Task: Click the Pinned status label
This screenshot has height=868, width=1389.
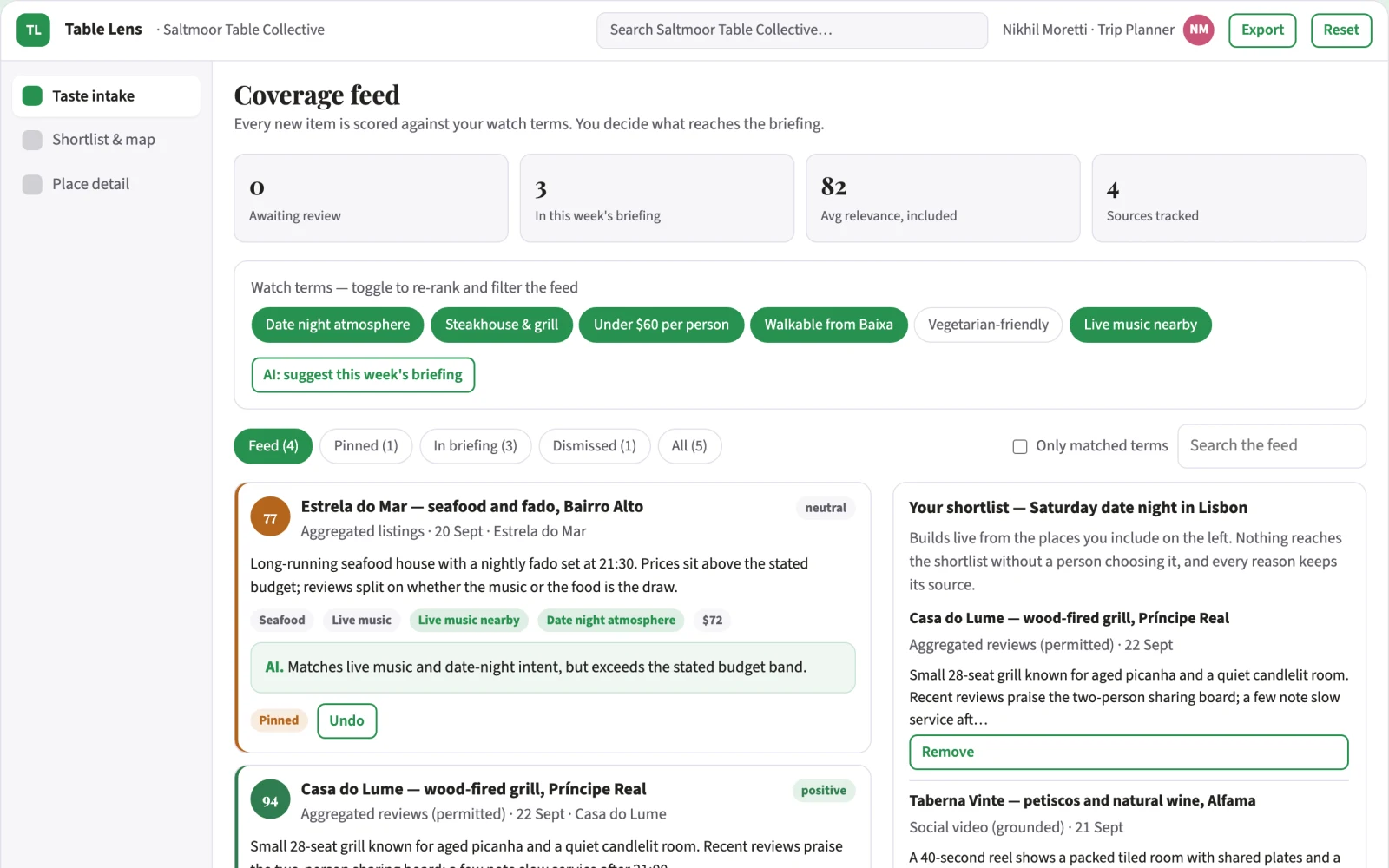Action: tap(279, 720)
